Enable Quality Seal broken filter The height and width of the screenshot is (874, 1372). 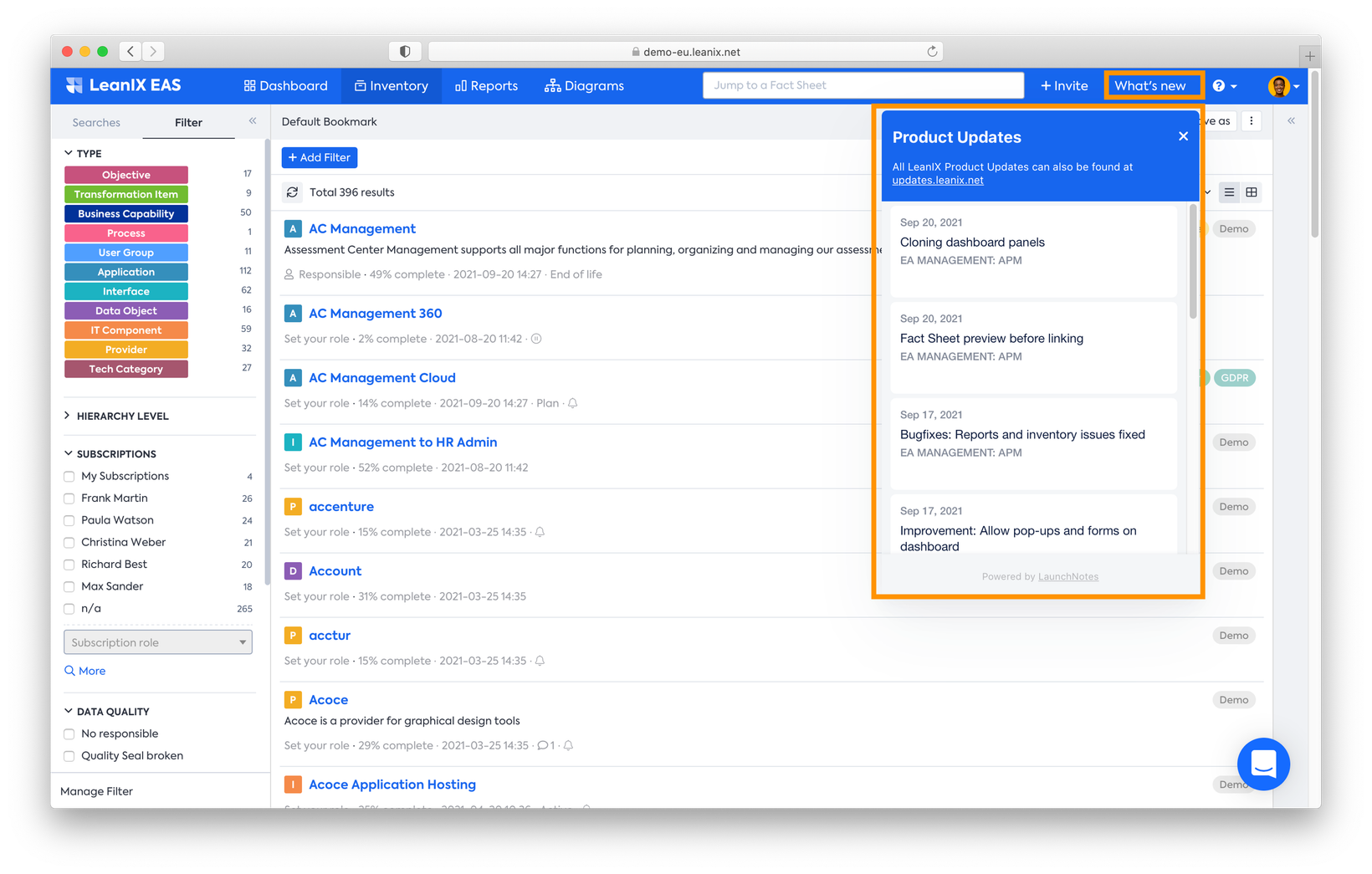click(x=69, y=756)
